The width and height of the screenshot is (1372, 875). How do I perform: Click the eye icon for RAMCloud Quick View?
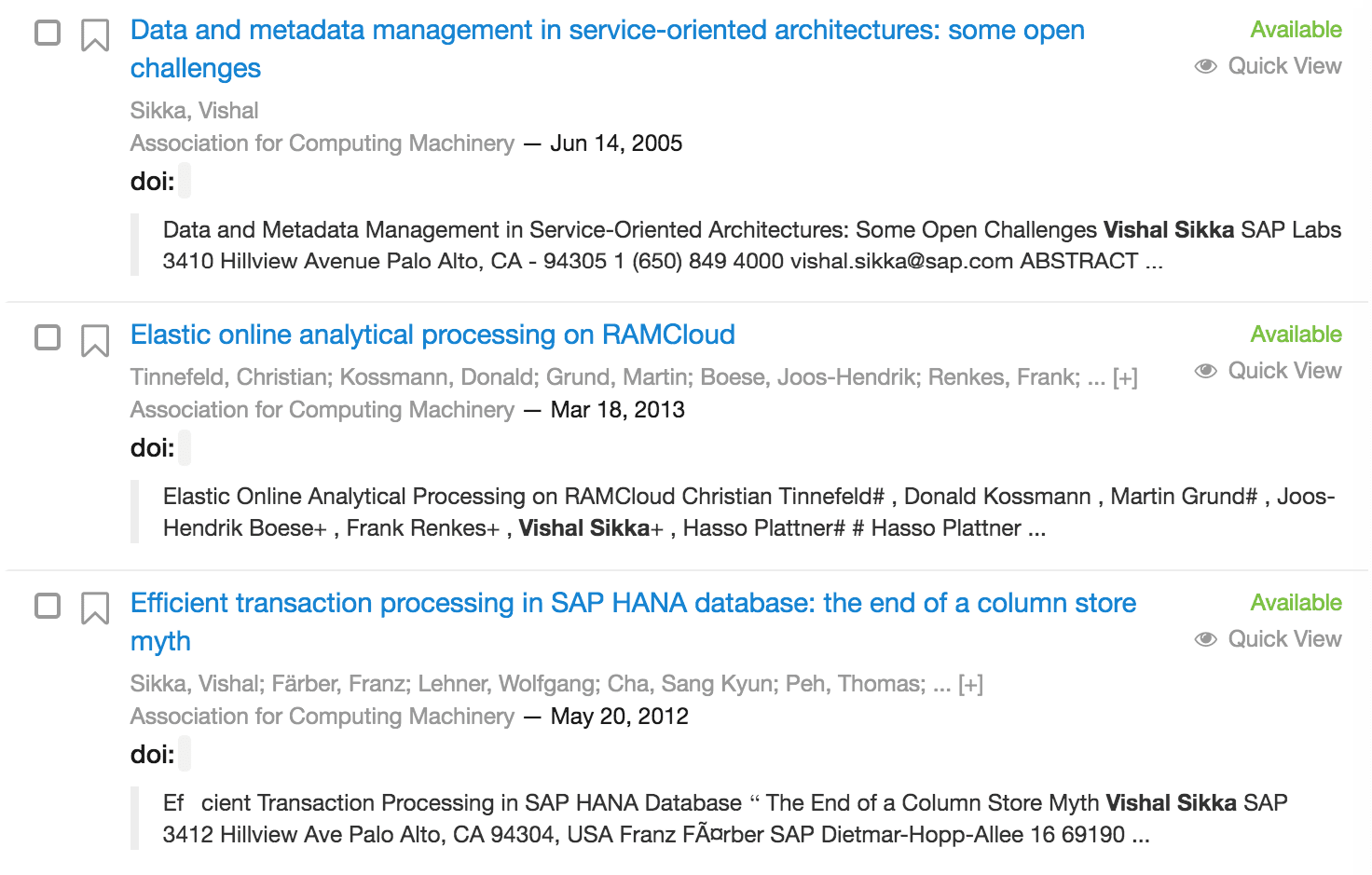[1206, 371]
